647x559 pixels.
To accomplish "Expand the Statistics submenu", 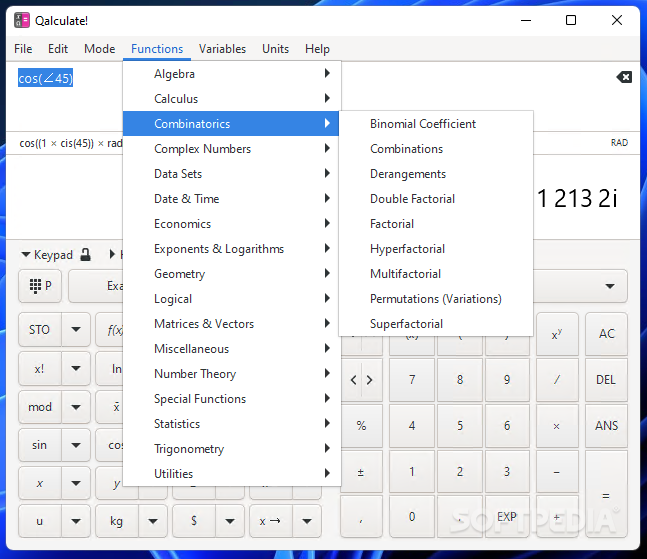I will (231, 423).
